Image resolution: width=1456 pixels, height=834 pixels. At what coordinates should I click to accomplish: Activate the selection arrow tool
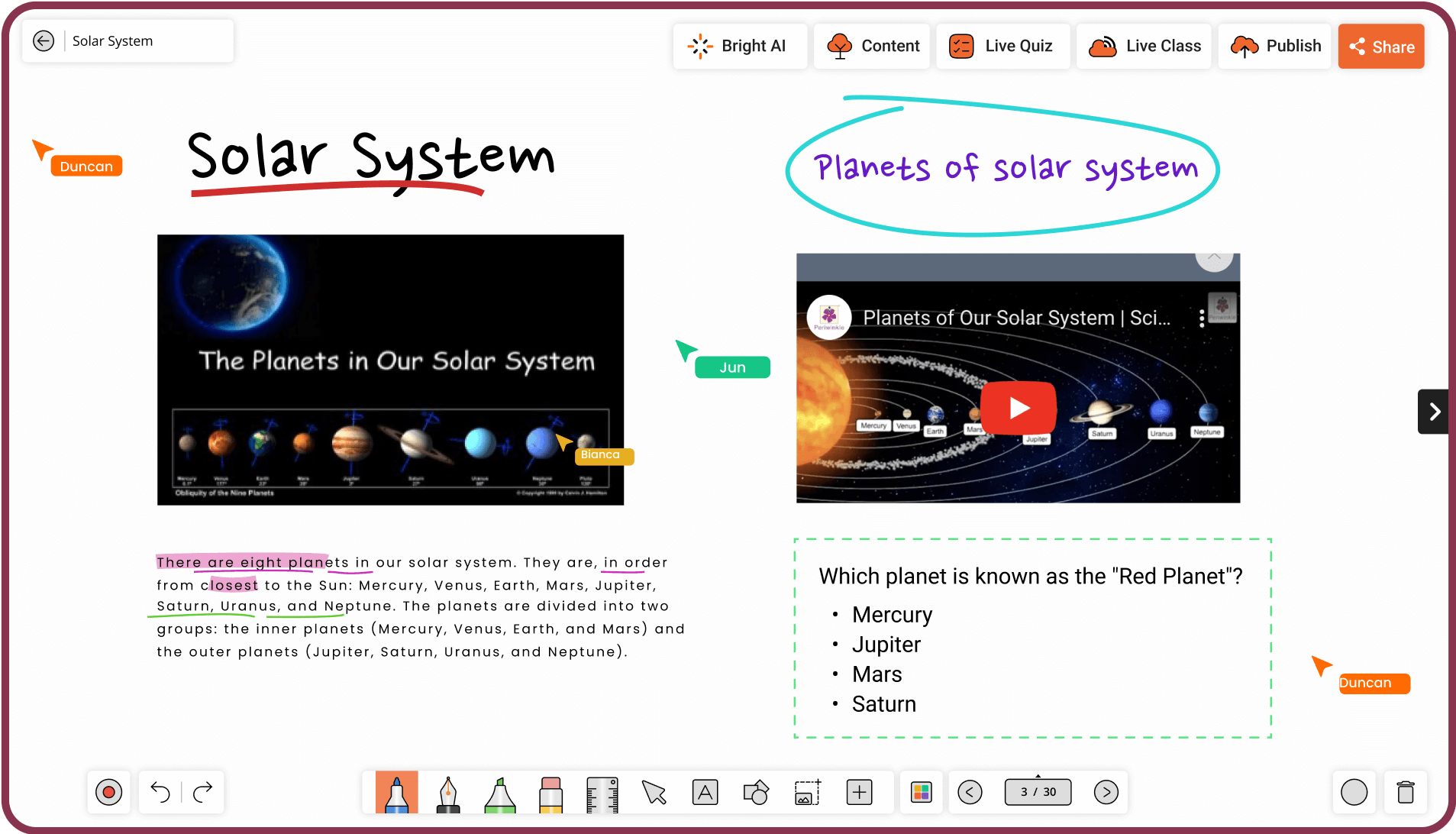coord(654,793)
